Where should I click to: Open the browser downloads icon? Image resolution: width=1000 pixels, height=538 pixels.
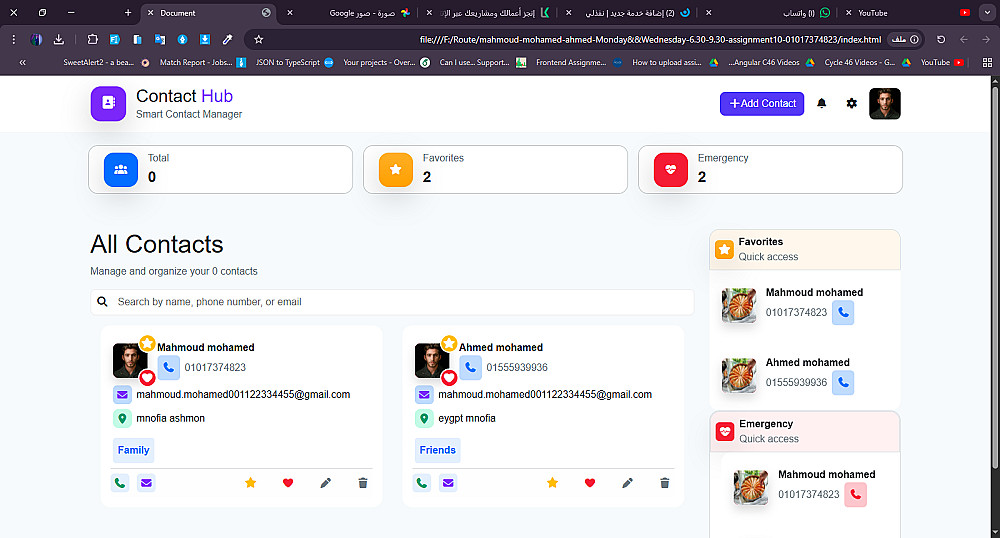[59, 40]
